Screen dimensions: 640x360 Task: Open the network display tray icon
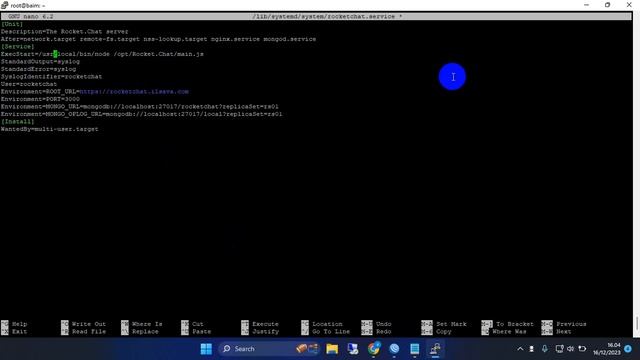pyautogui.click(x=559, y=349)
